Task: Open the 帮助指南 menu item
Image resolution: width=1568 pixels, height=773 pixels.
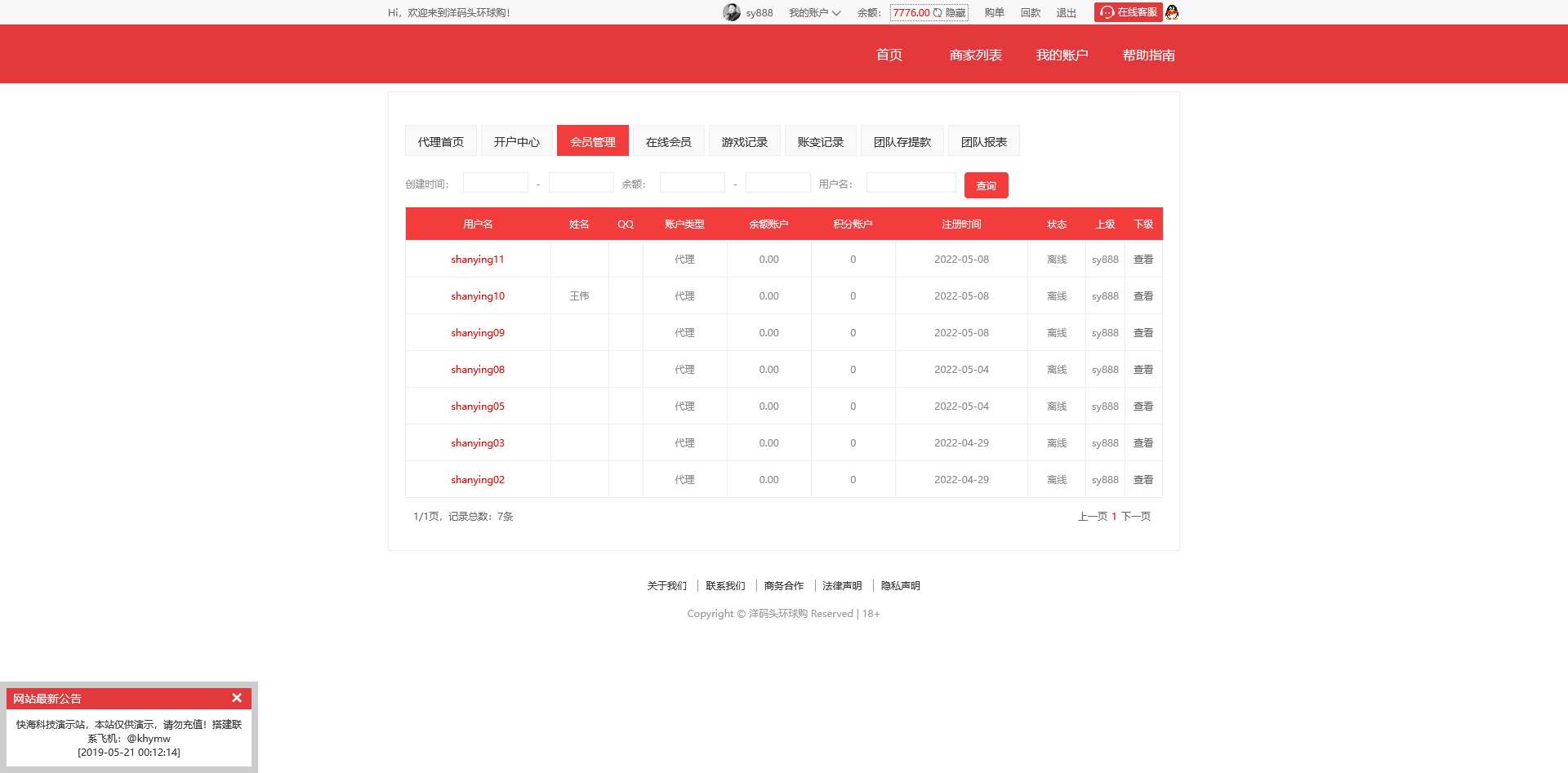Action: (x=1147, y=55)
